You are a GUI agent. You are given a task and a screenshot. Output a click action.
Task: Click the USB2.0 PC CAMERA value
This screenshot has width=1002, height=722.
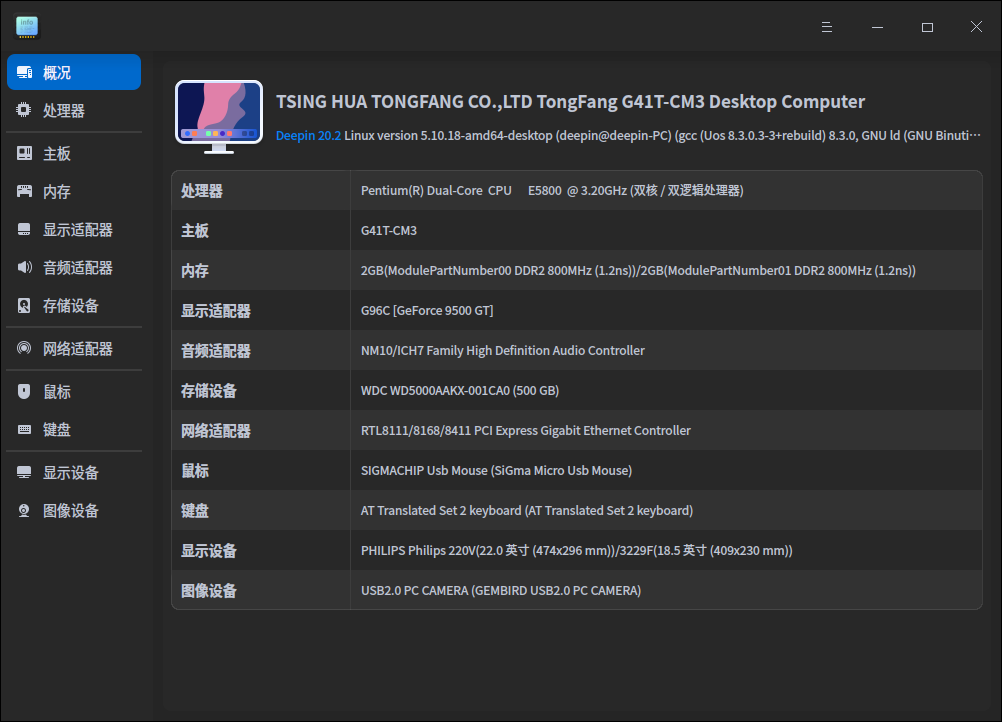[x=501, y=591]
